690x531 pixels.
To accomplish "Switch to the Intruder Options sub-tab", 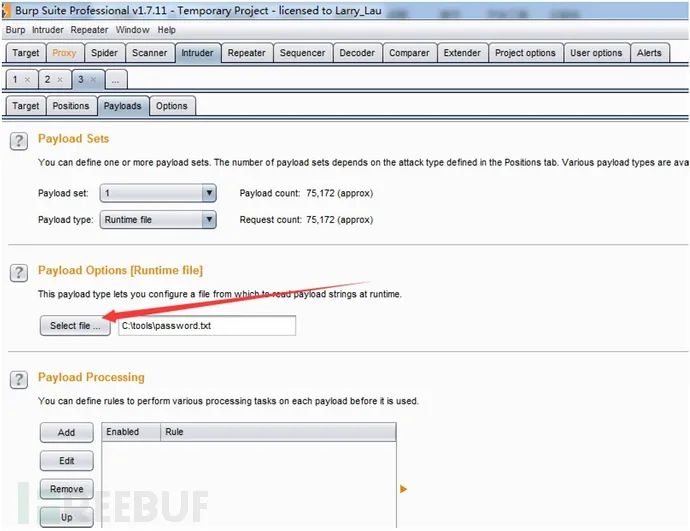I will (x=172, y=106).
